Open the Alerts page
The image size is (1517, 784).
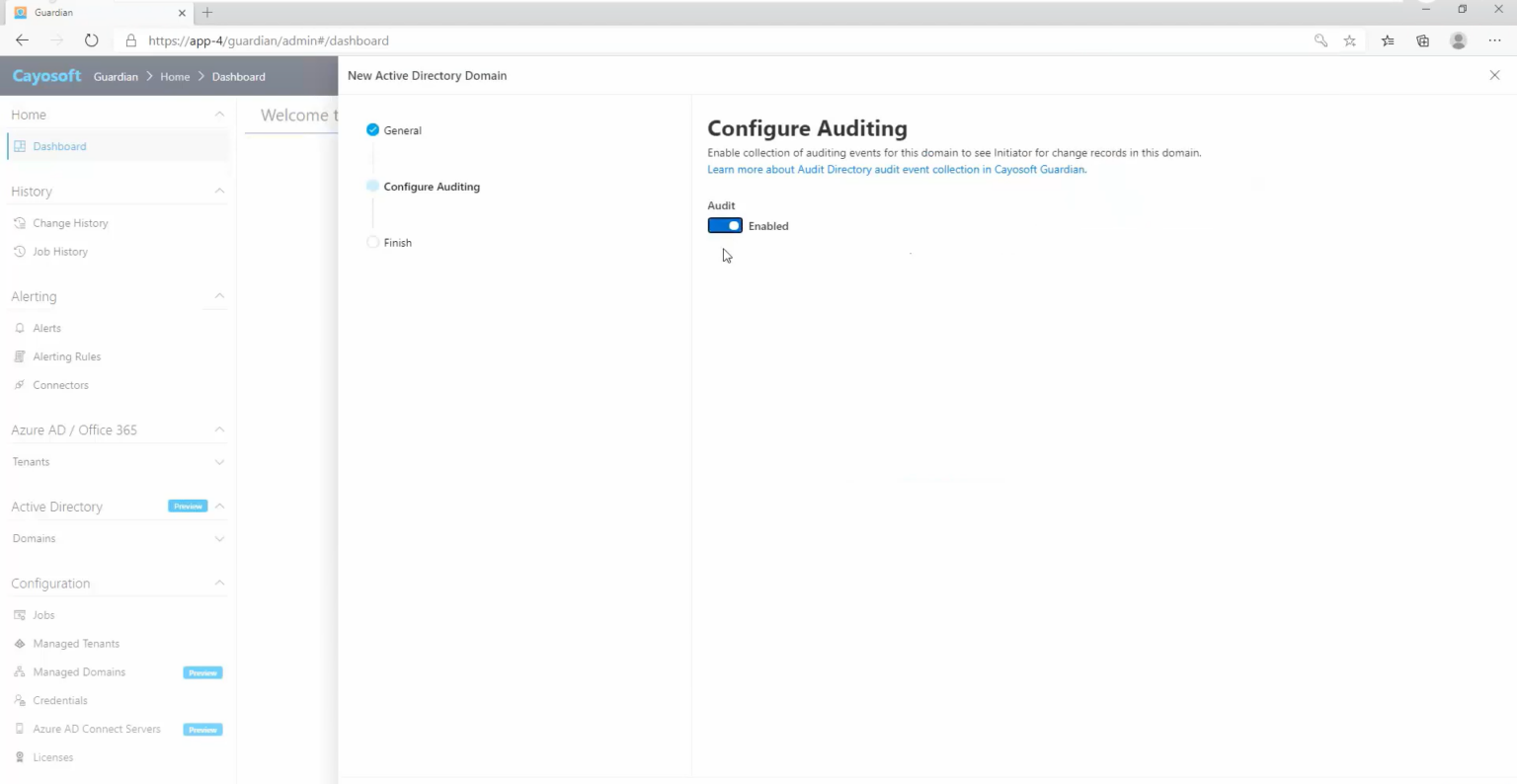(x=45, y=327)
